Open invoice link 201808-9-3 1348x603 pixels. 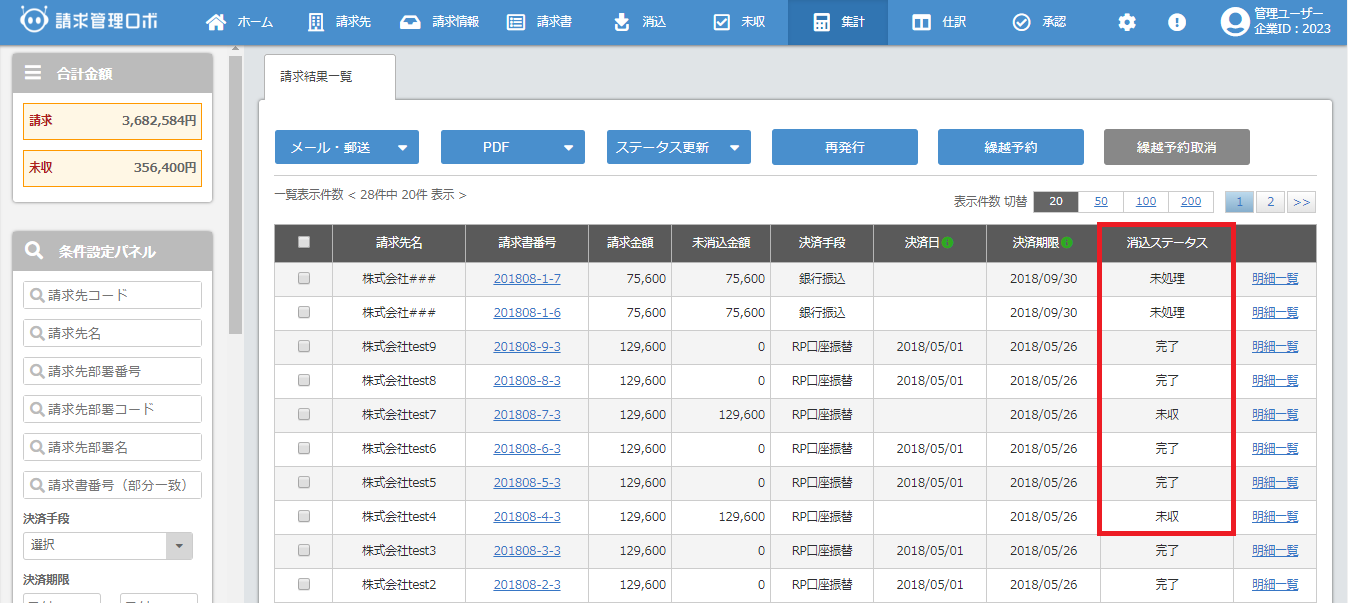527,346
